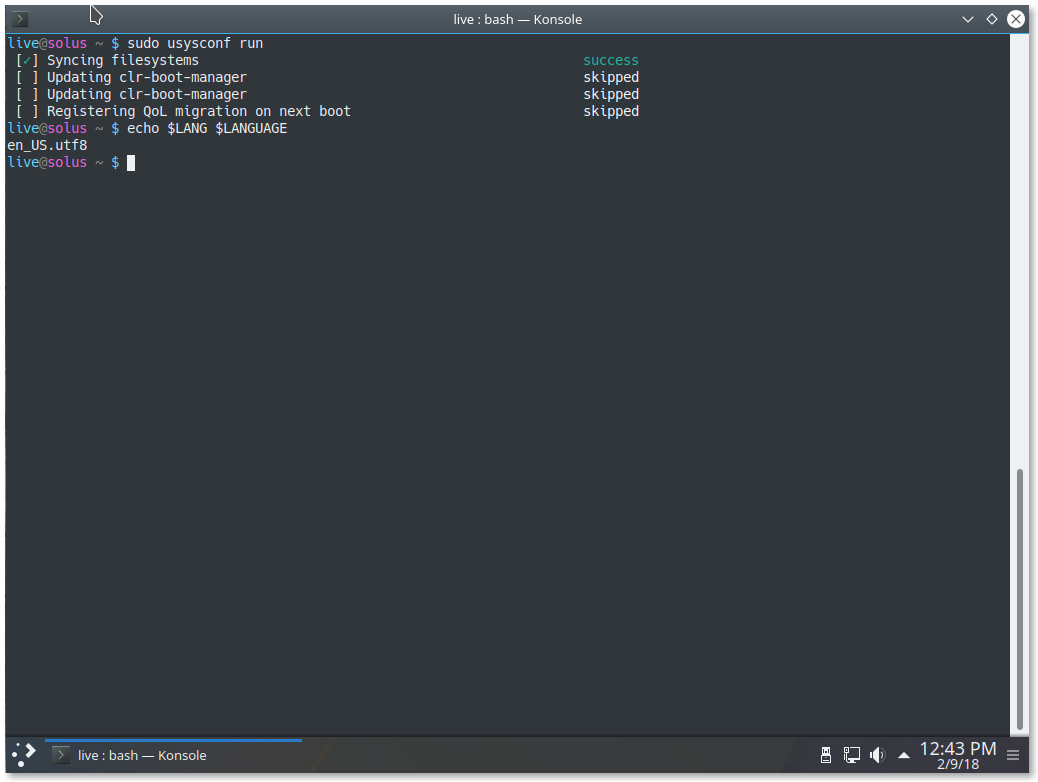Viewport: 1038px width, 782px height.
Task: Click the green 'success' status text
Action: tap(610, 60)
